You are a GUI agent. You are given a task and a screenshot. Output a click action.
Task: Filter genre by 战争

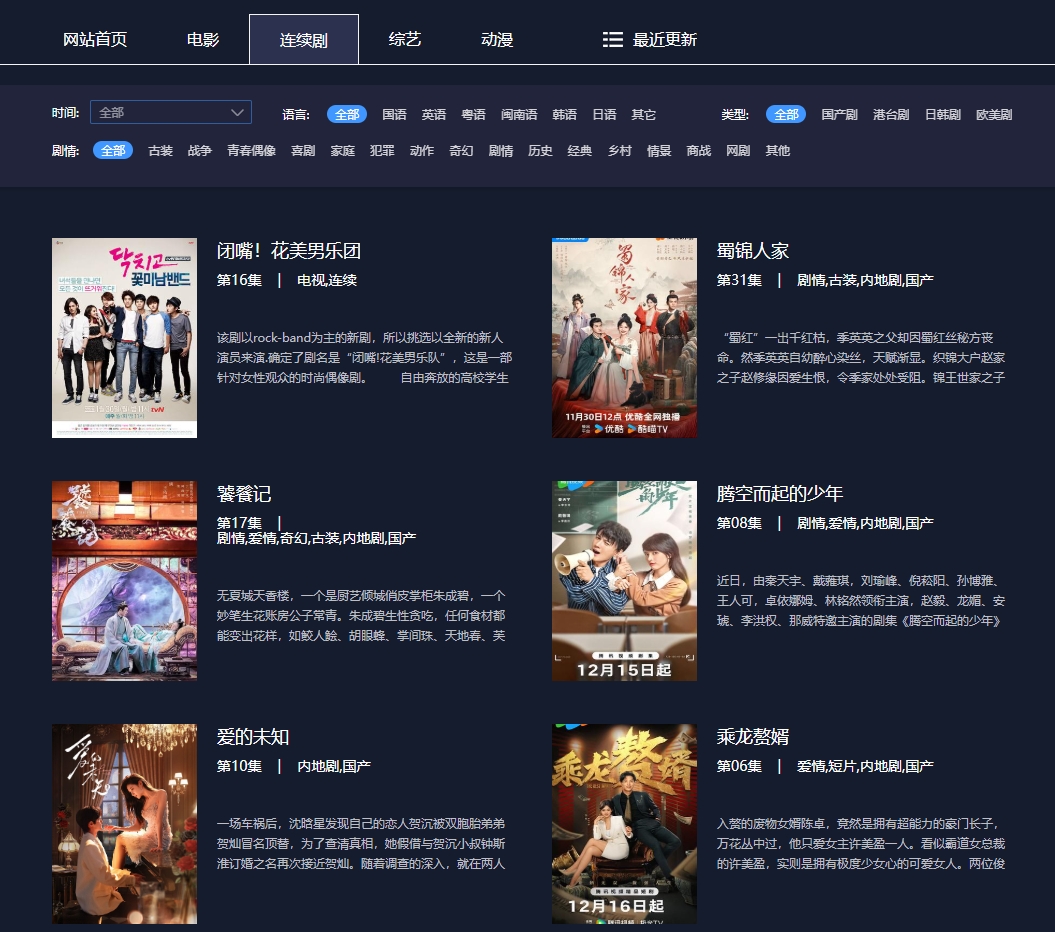[x=200, y=151]
